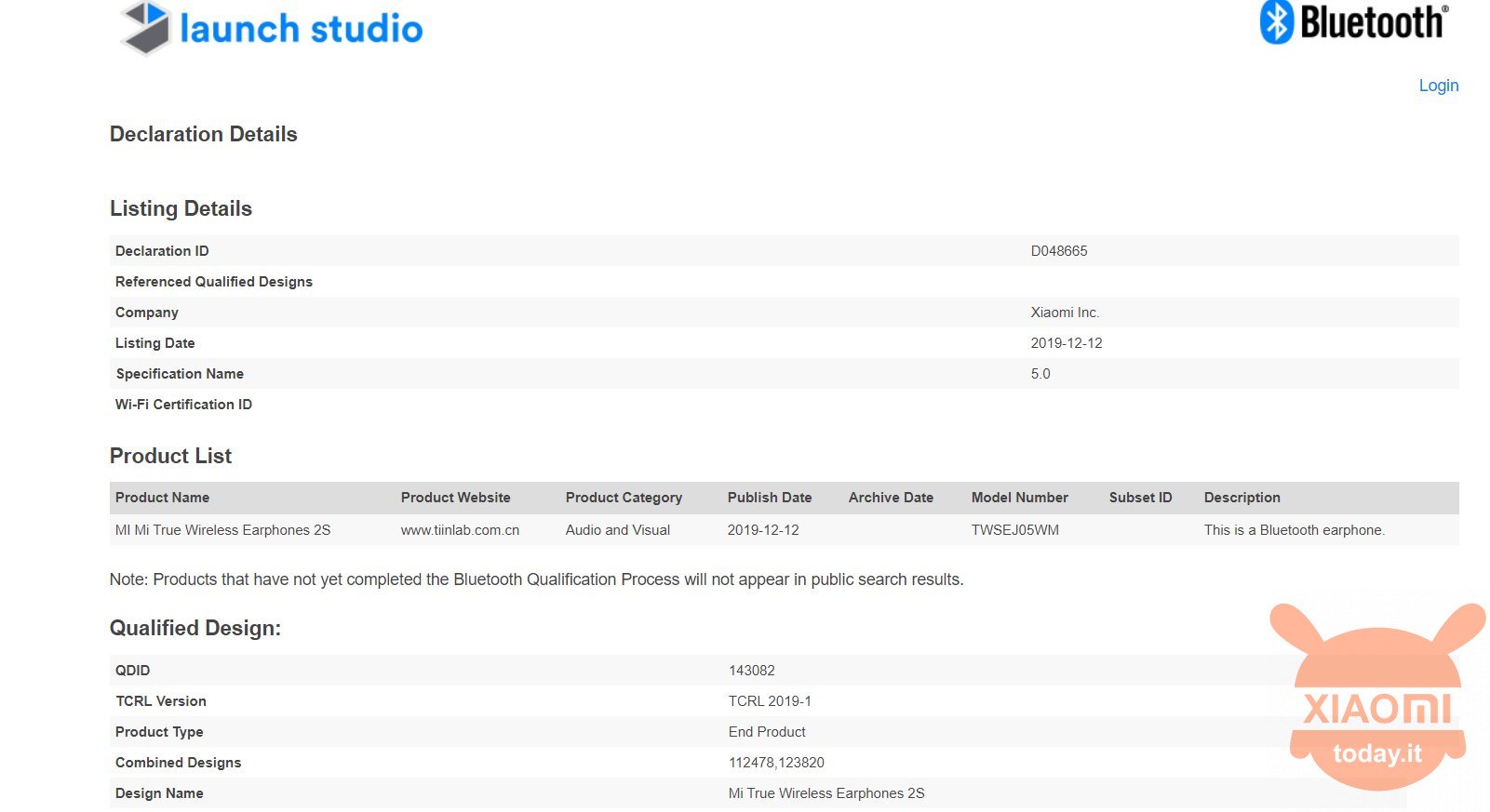Select design name Mi True Wireless Earphones 2S

point(826,793)
